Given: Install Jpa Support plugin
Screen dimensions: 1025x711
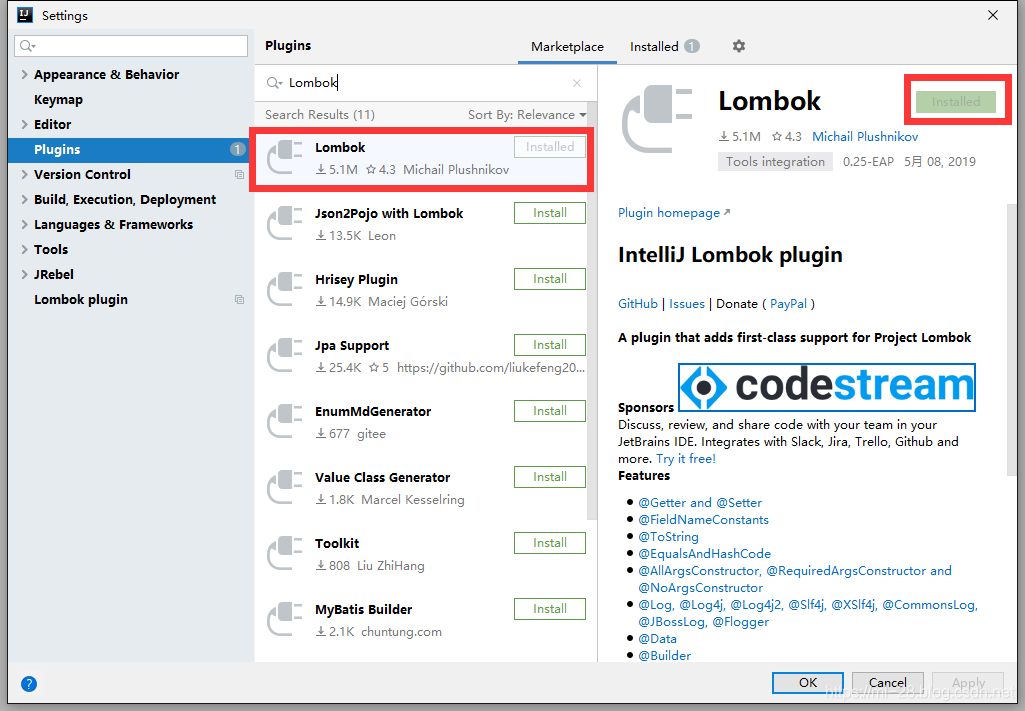Looking at the screenshot, I should (x=550, y=345).
